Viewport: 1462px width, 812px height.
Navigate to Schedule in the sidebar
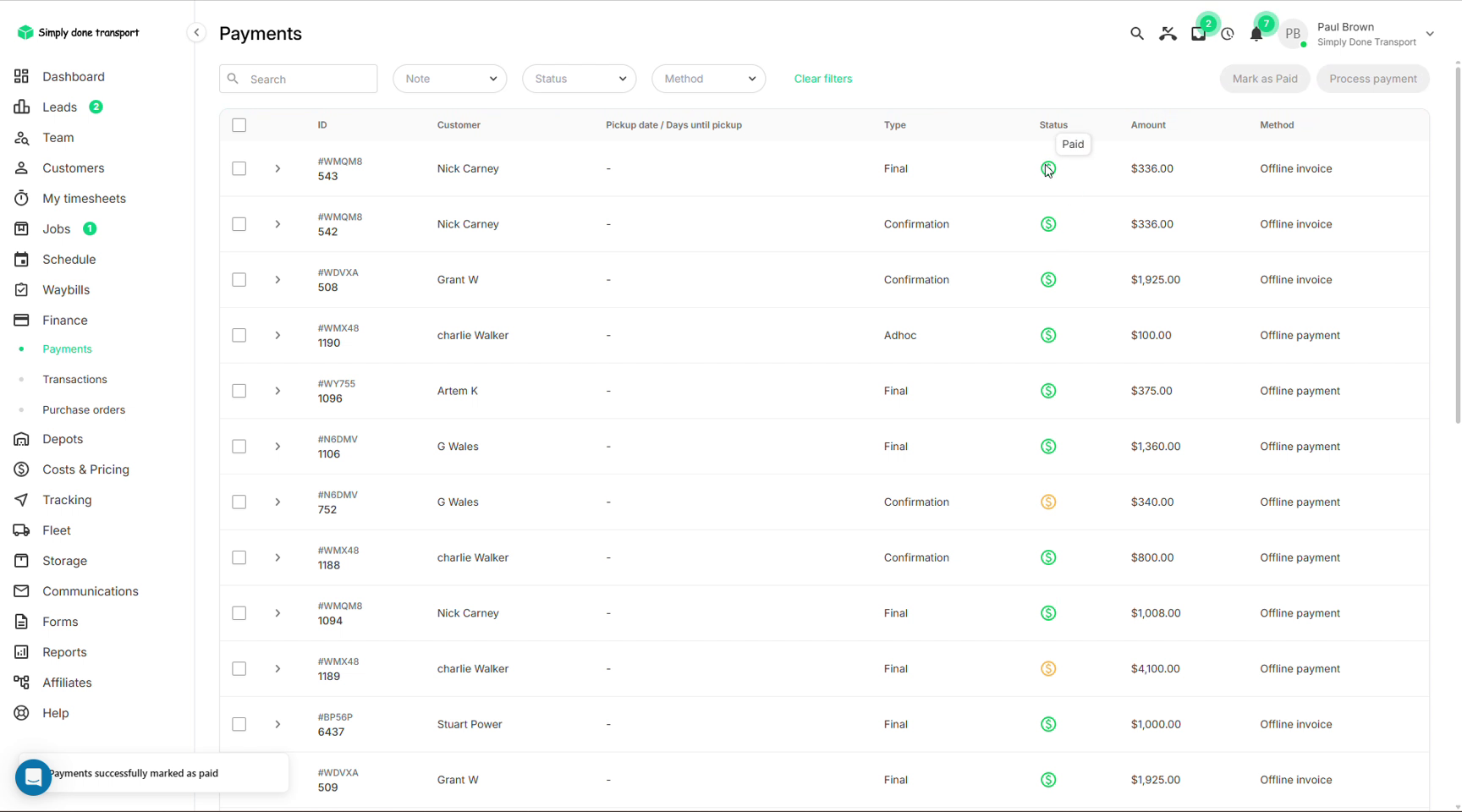click(x=69, y=259)
